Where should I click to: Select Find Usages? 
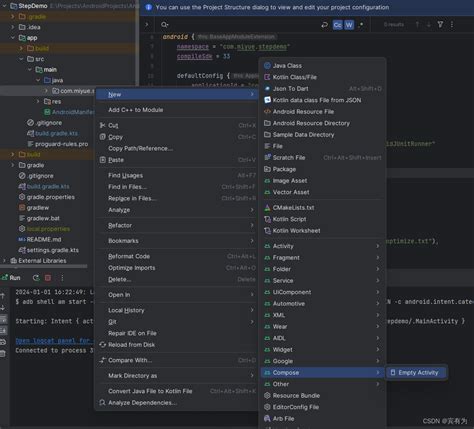(177, 175)
